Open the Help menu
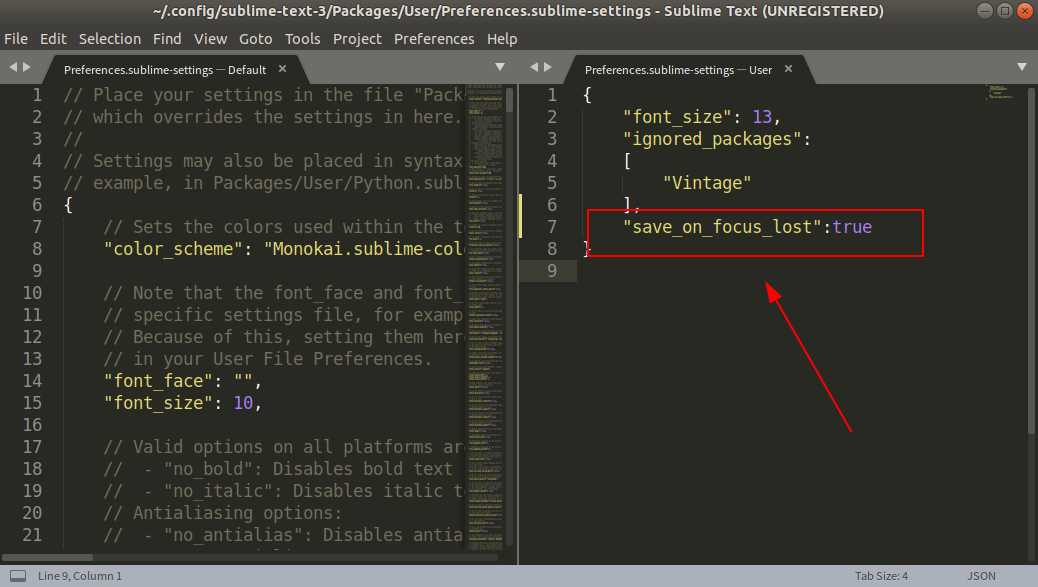The height and width of the screenshot is (587, 1038). [x=502, y=39]
